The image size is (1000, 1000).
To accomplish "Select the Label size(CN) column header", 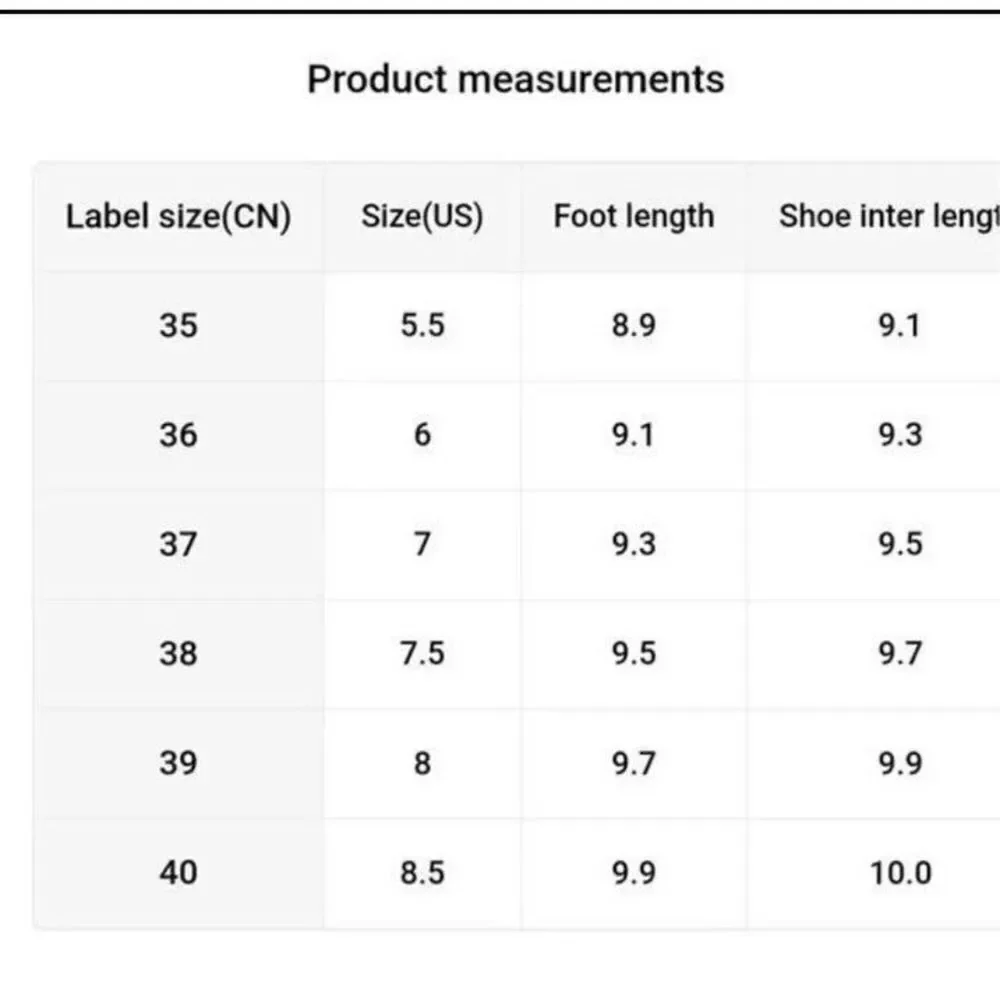I will [x=179, y=216].
